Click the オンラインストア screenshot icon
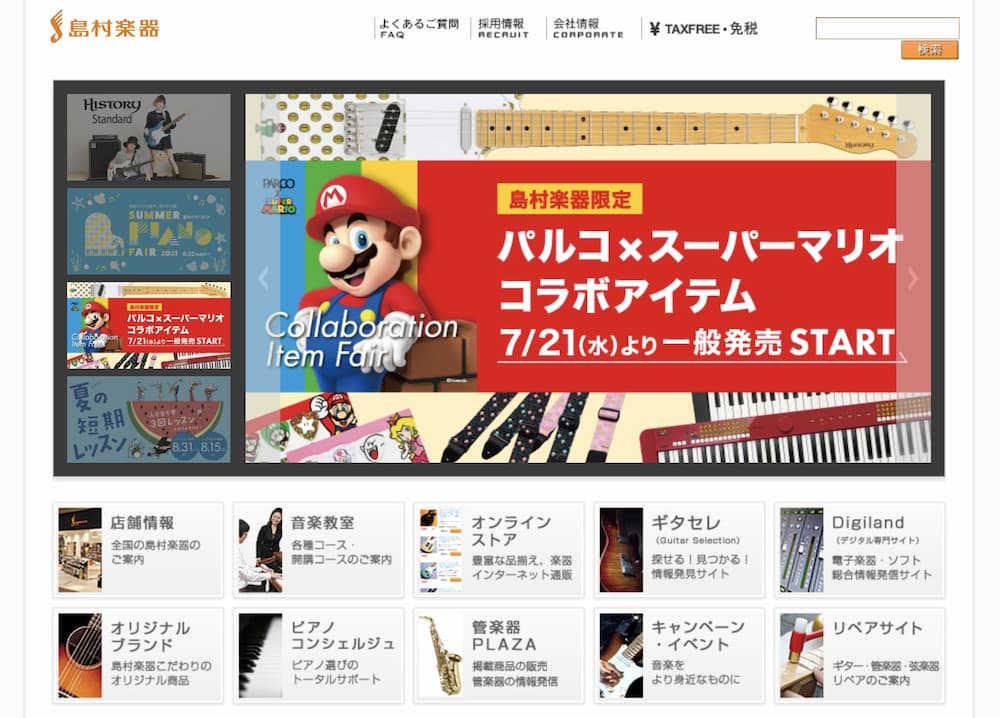1000x718 pixels. 441,550
